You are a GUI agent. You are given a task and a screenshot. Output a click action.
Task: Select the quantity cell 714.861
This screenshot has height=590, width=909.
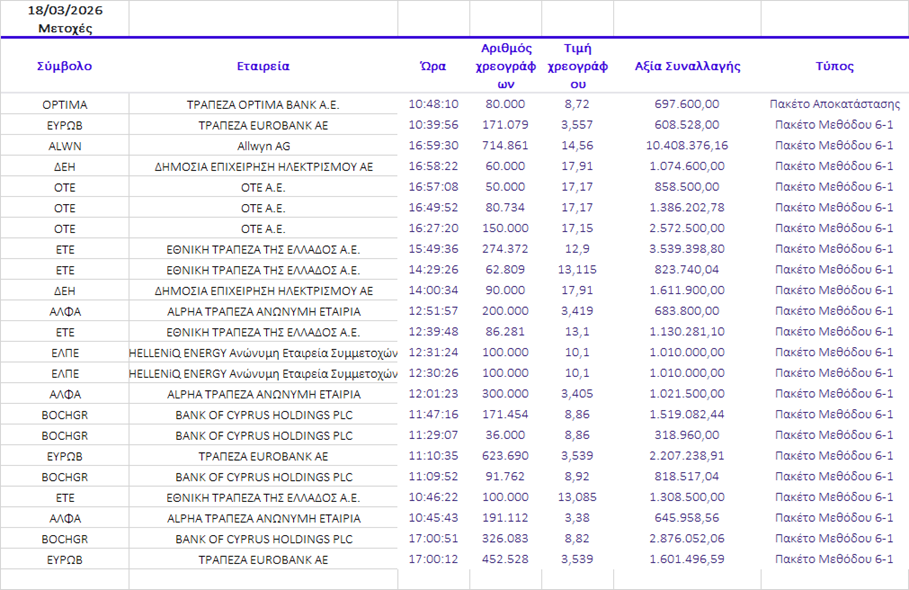click(505, 146)
